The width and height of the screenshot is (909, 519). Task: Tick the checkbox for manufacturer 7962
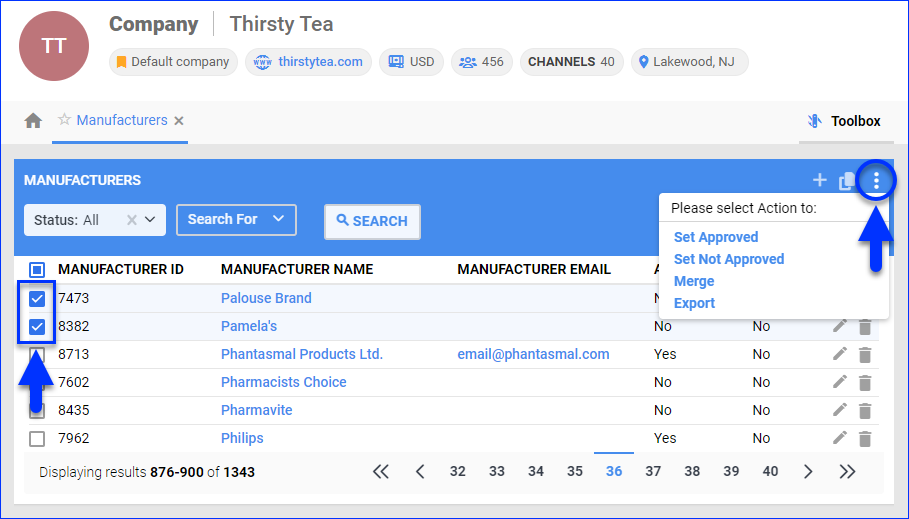[x=37, y=438]
